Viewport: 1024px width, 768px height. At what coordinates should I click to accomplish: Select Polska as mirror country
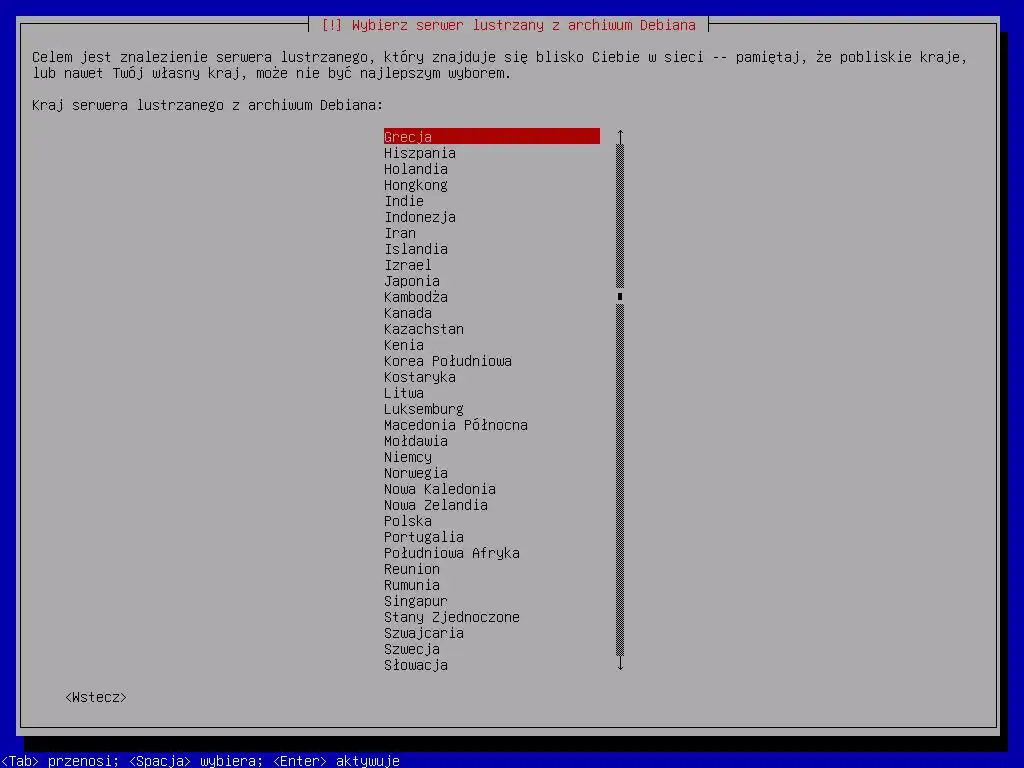pos(492,520)
